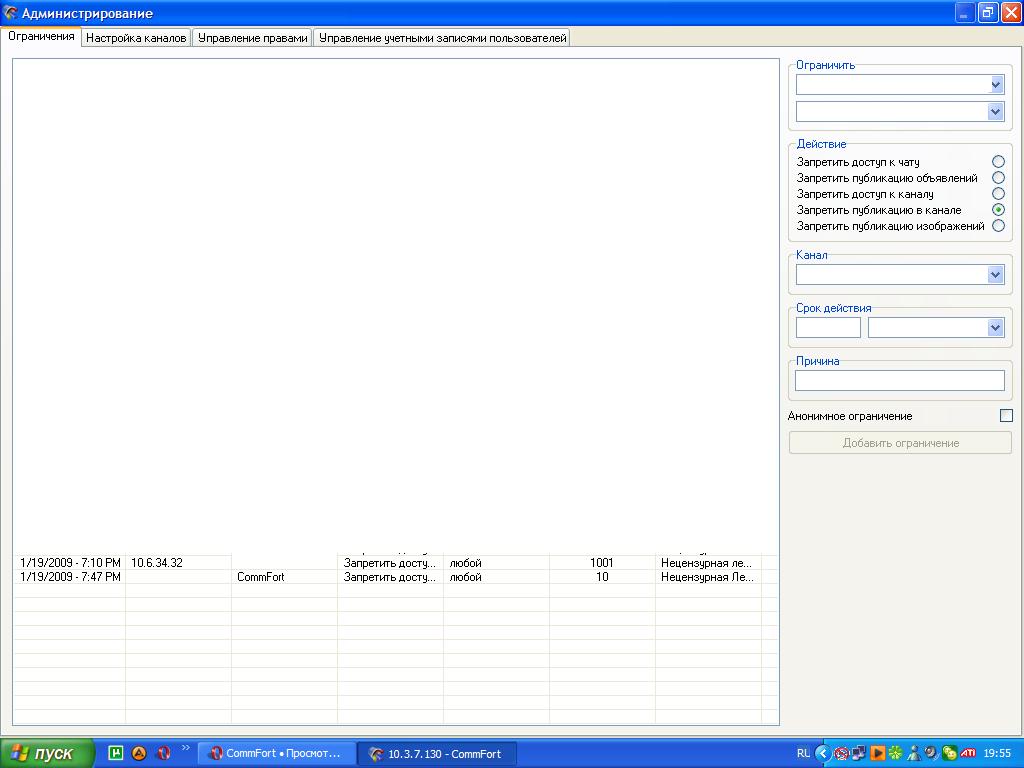Click the network computers tray icon
The image size is (1024, 768).
(x=859, y=753)
